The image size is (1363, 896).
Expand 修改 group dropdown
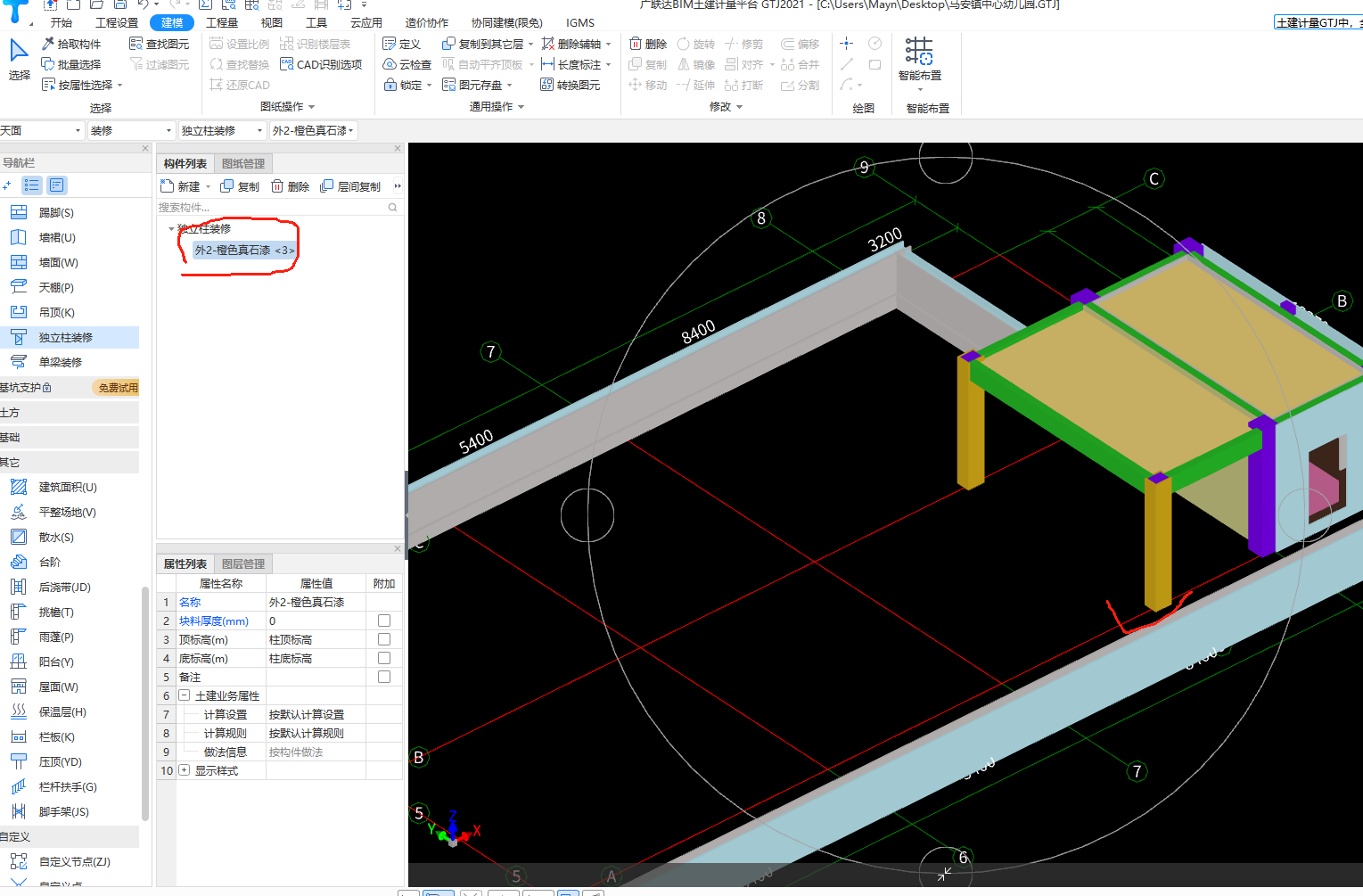[x=739, y=107]
